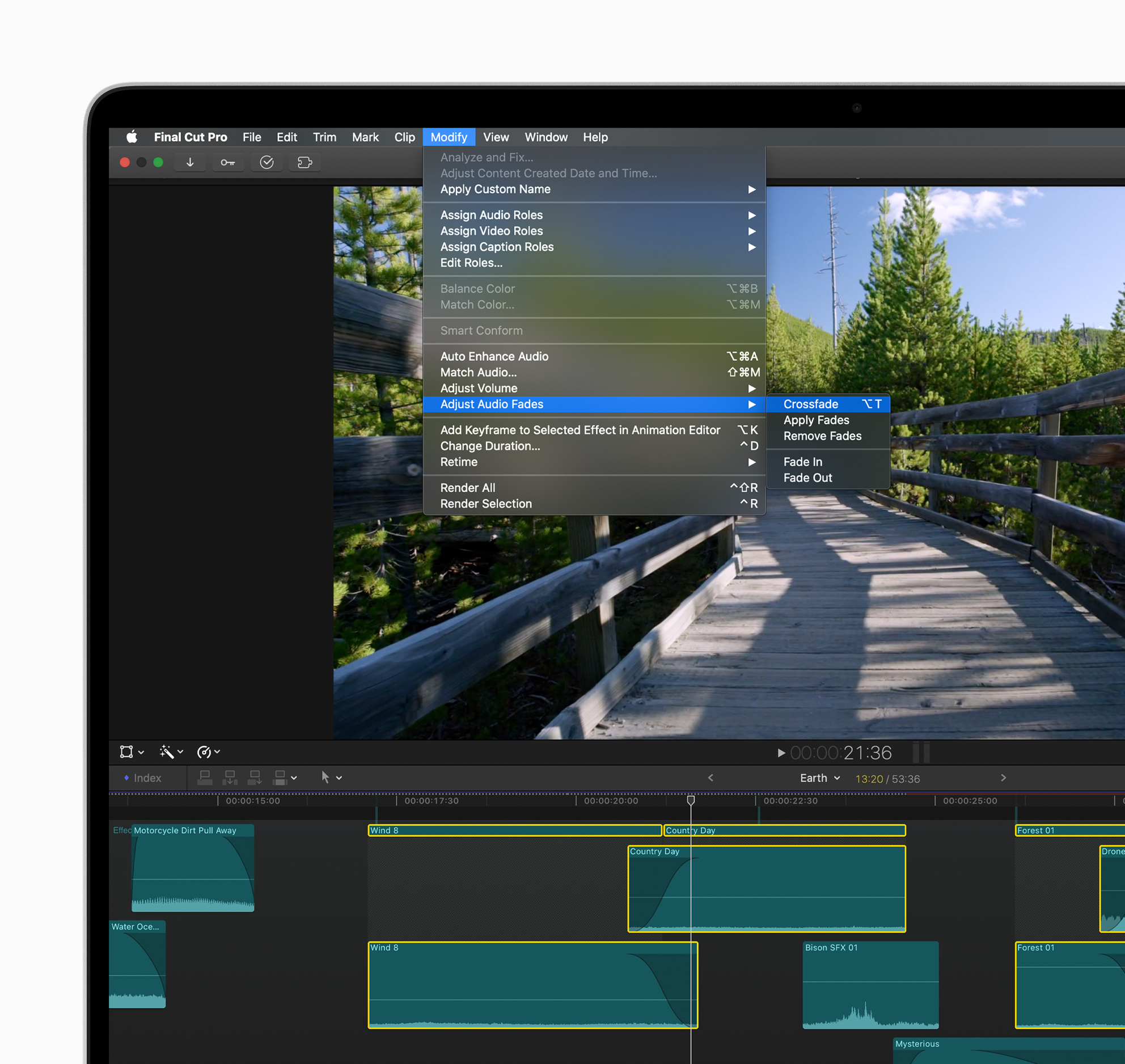Image resolution: width=1125 pixels, height=1064 pixels.
Task: Expand the select tool dropdown chevron
Action: 339,778
